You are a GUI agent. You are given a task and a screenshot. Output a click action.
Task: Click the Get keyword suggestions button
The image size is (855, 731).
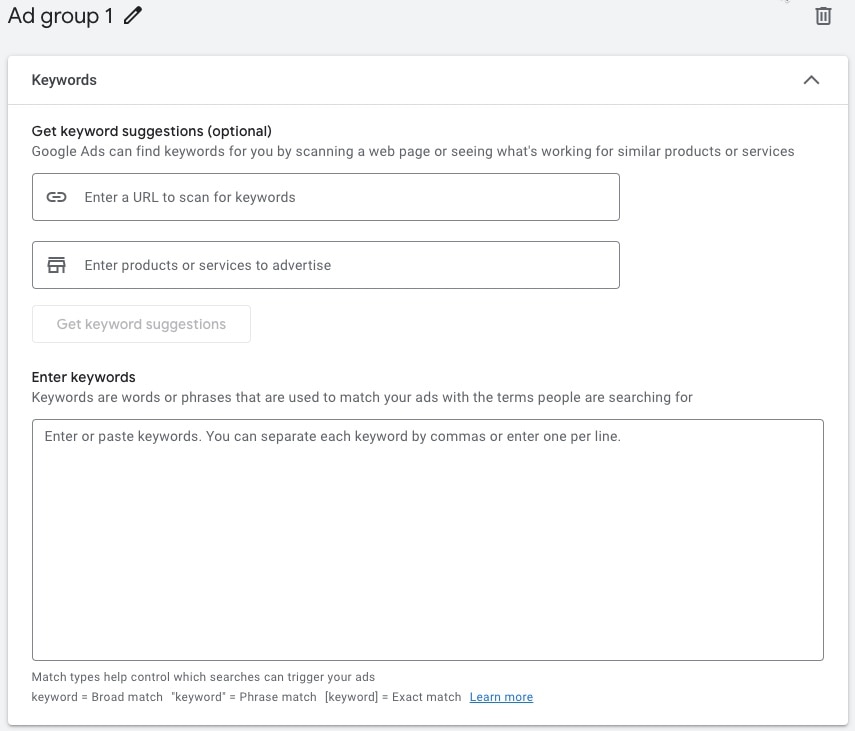(141, 324)
